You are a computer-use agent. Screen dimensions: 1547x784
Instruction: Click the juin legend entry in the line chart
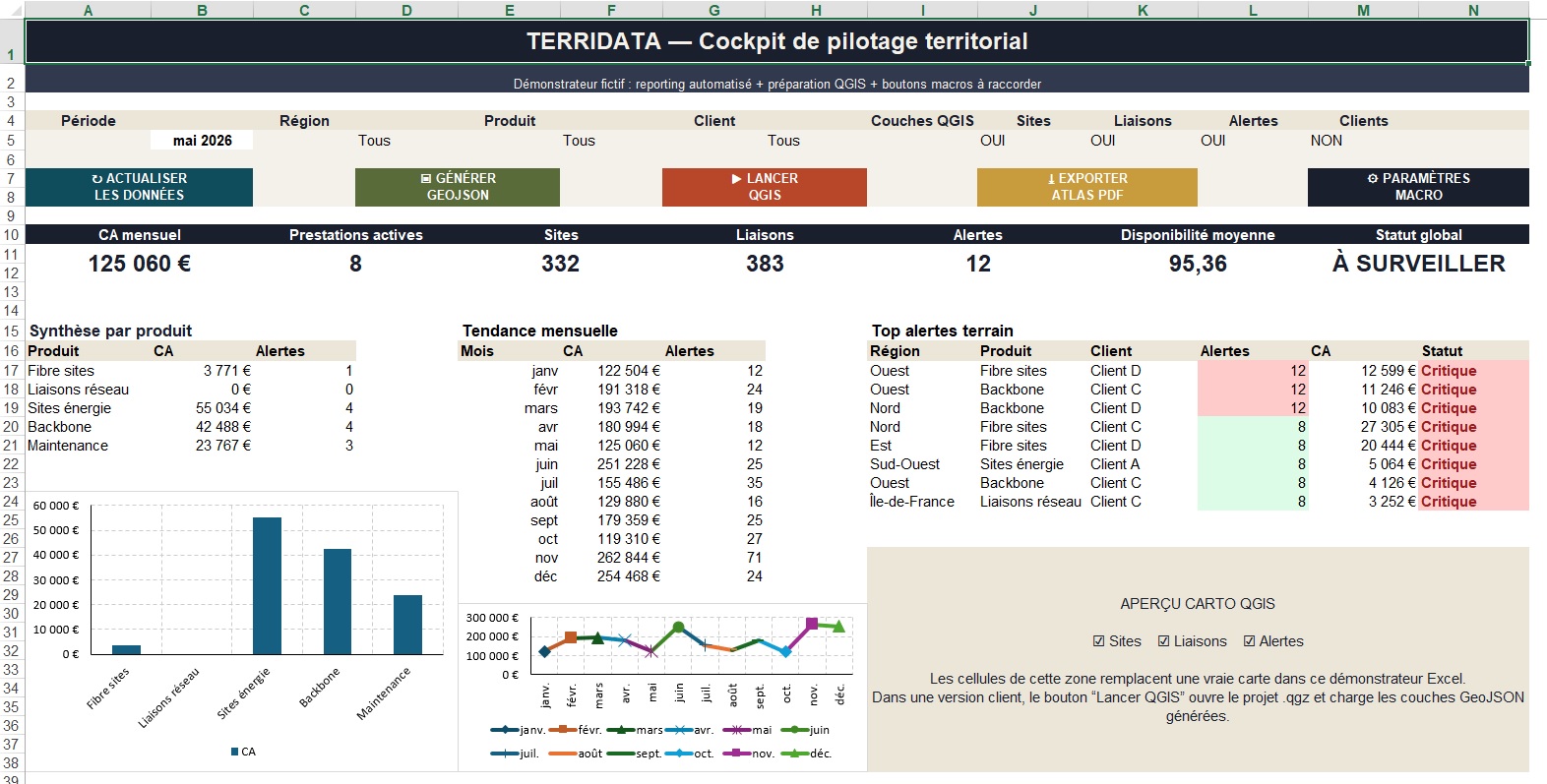(x=805, y=730)
